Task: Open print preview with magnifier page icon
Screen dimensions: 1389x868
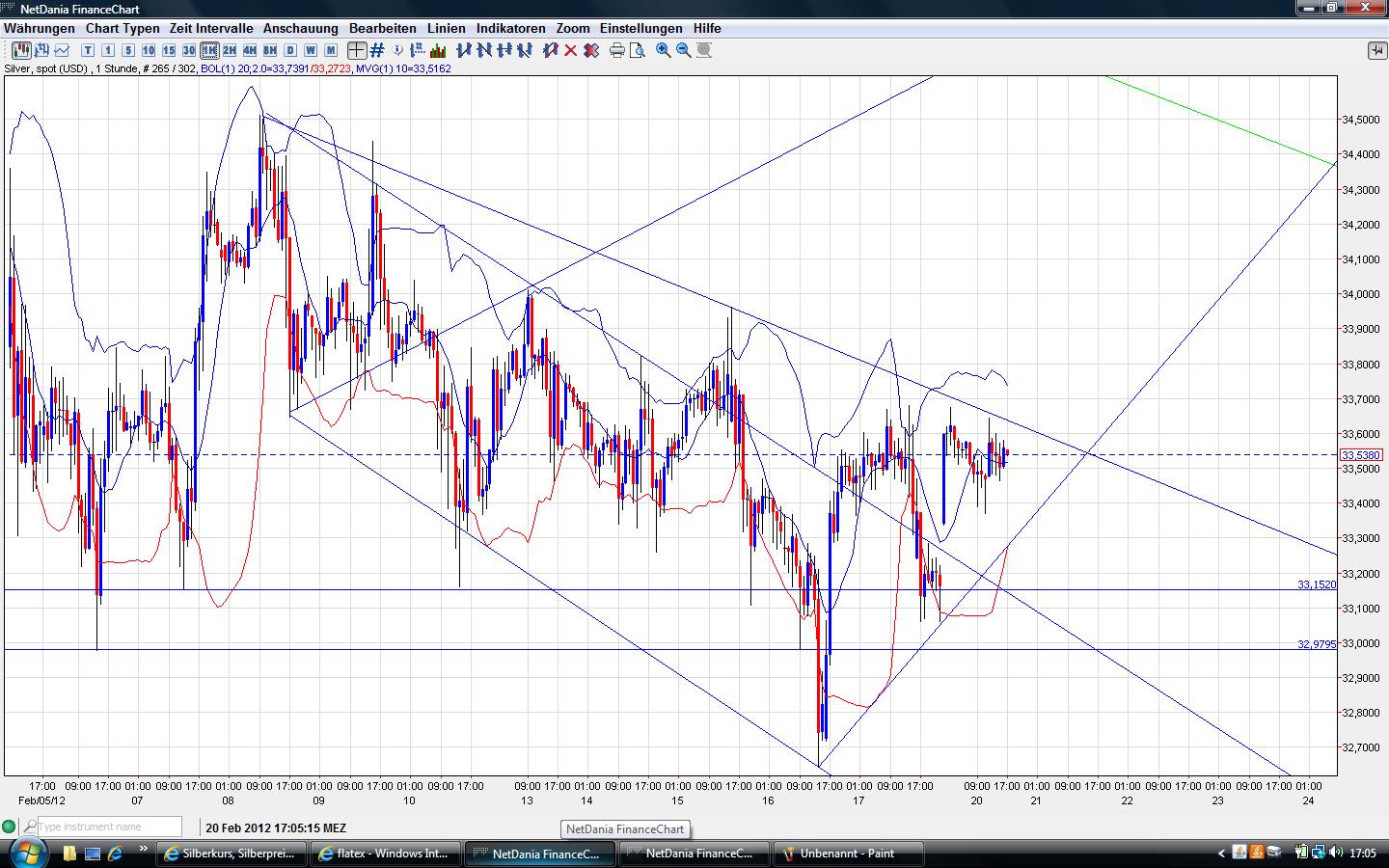Action: [638, 50]
